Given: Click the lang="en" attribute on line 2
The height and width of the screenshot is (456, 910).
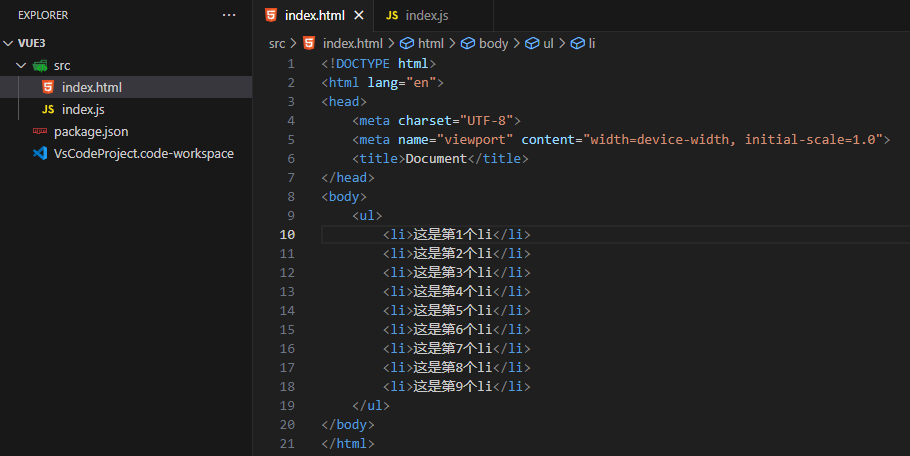Looking at the screenshot, I should (402, 83).
